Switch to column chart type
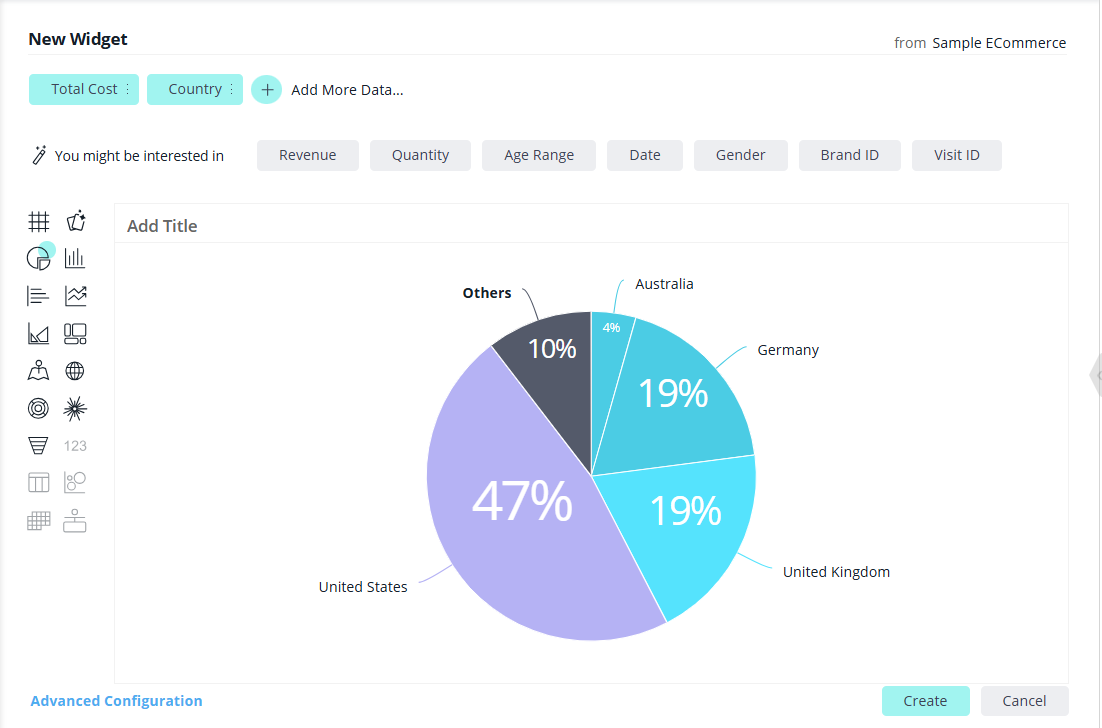The image size is (1102, 728). [75, 258]
